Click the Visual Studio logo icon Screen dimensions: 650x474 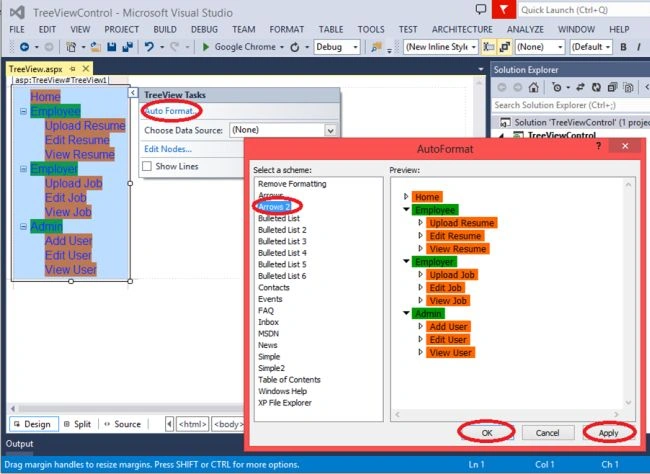[17, 12]
